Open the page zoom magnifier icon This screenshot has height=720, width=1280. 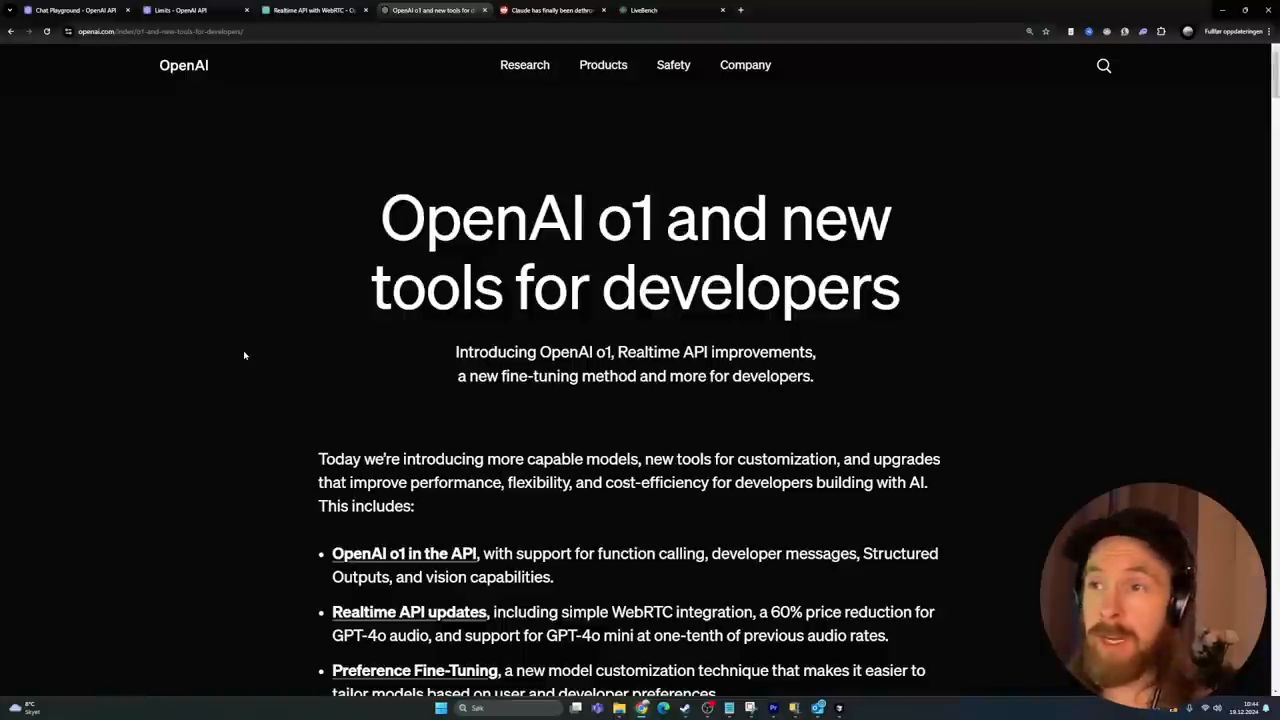tap(1029, 31)
